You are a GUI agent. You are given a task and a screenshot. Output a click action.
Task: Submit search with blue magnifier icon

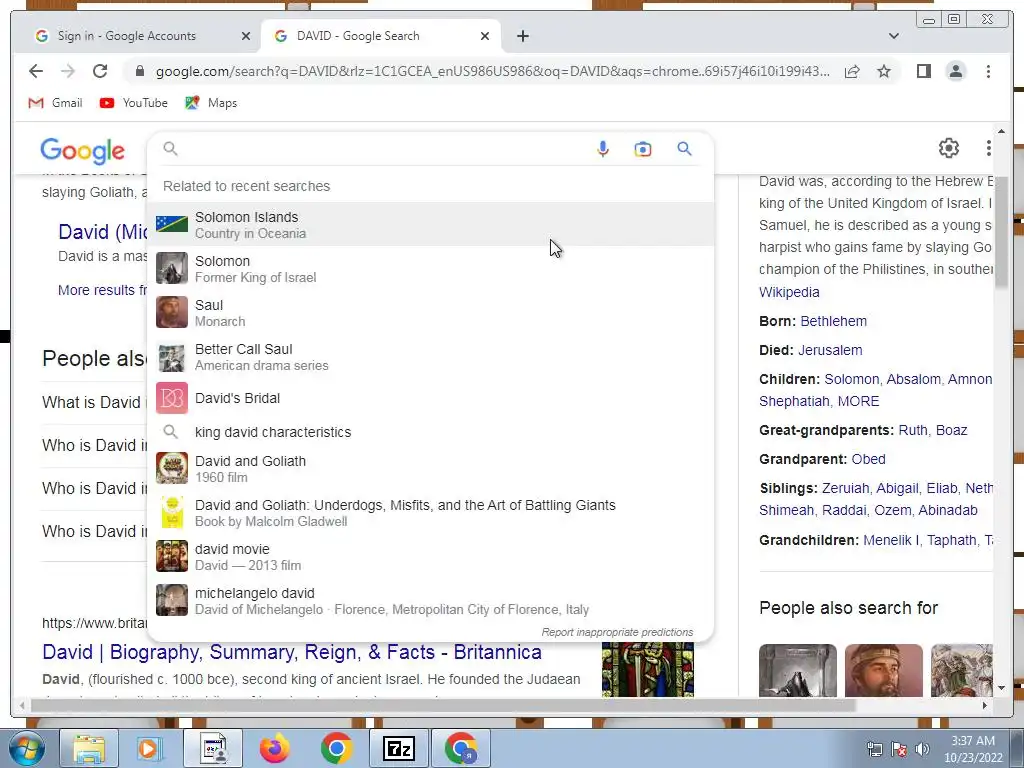click(684, 149)
